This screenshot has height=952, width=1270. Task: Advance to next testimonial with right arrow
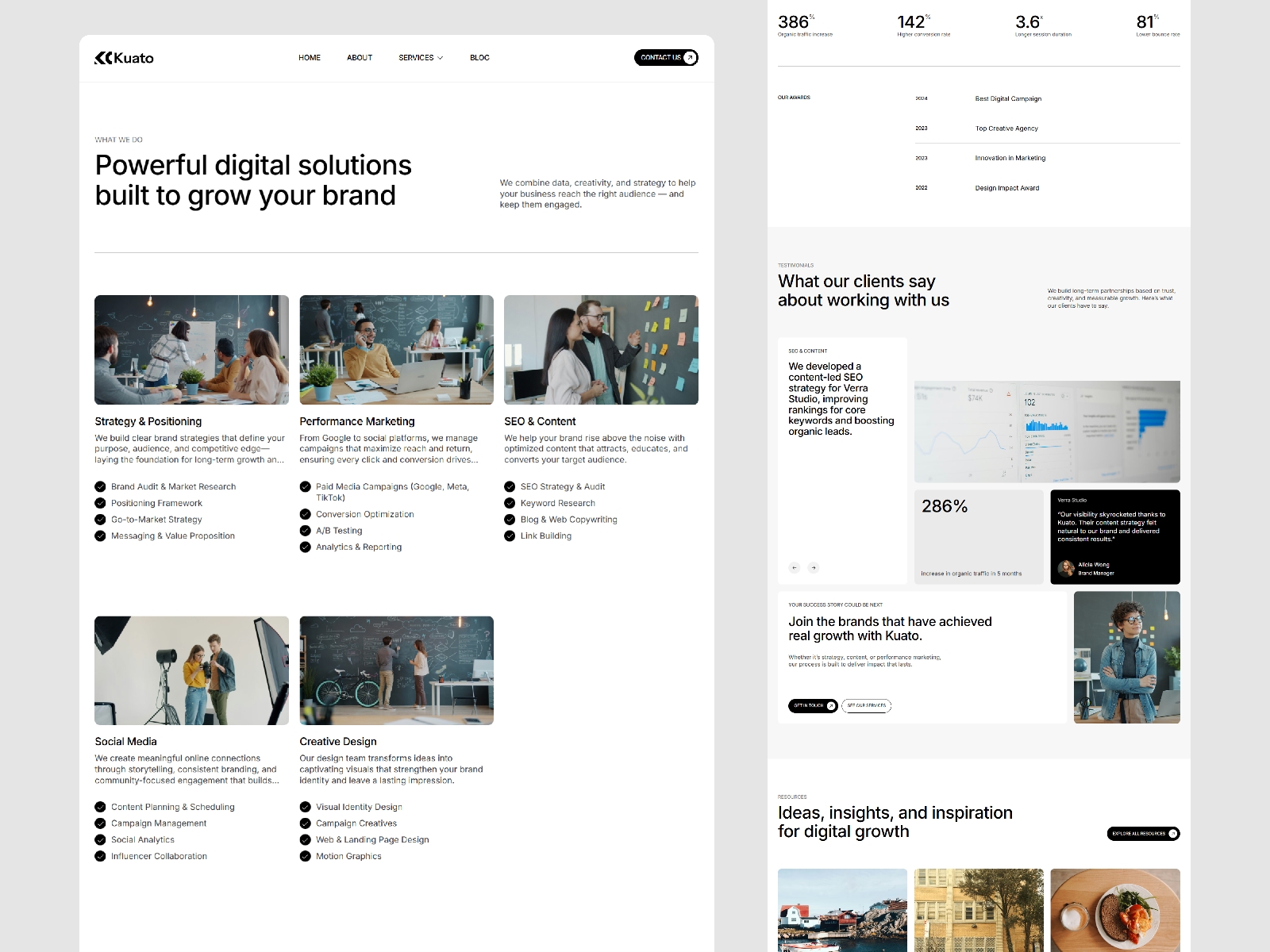[x=813, y=567]
